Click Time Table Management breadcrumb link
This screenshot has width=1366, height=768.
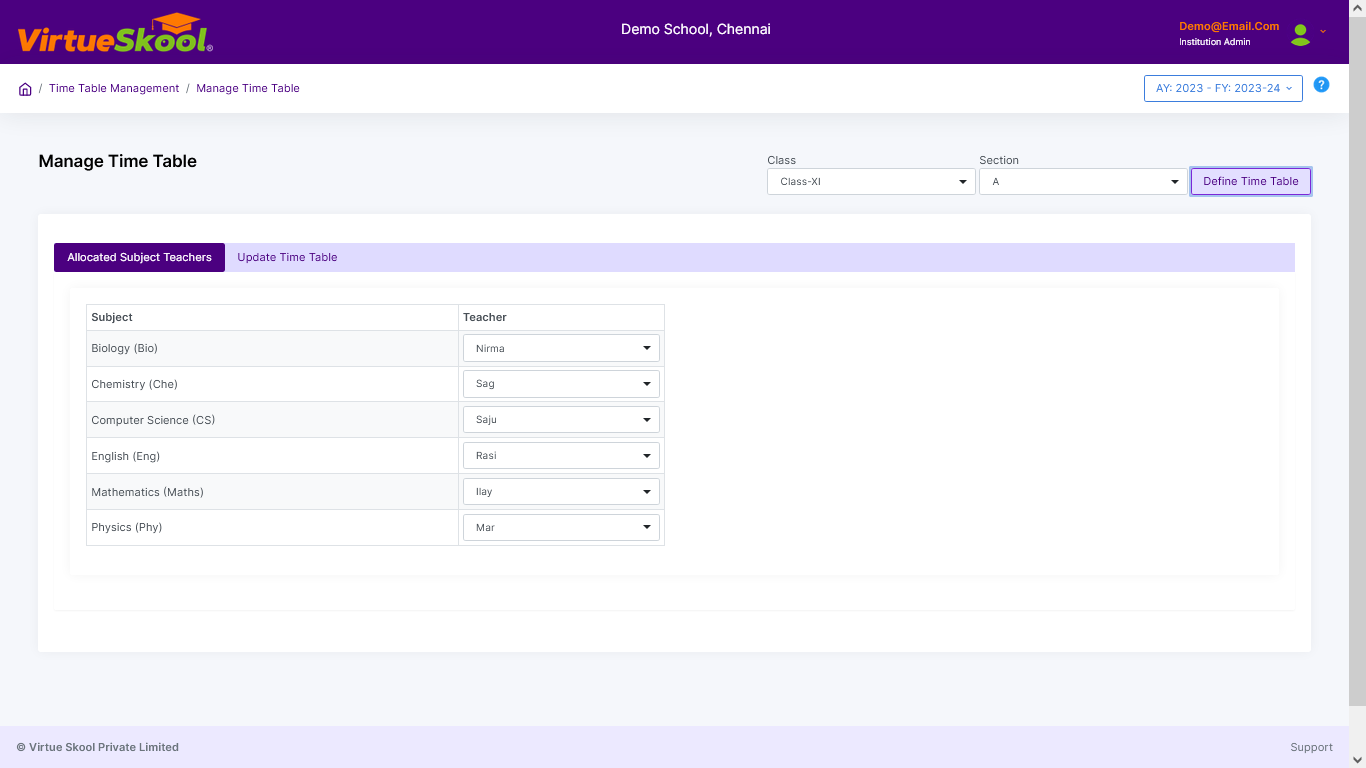pyautogui.click(x=114, y=88)
